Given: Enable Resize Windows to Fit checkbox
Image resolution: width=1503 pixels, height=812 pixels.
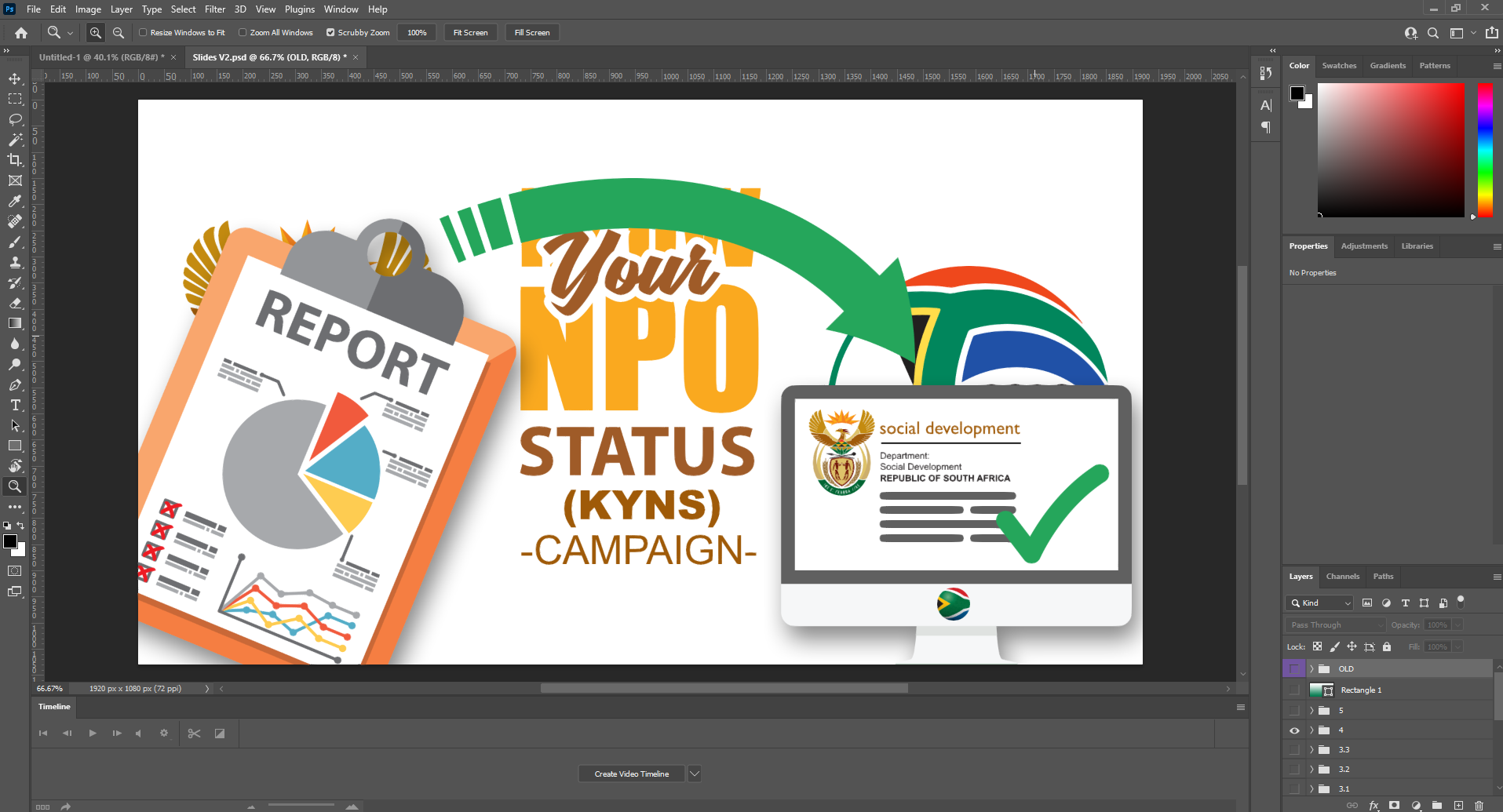Looking at the screenshot, I should click(143, 32).
